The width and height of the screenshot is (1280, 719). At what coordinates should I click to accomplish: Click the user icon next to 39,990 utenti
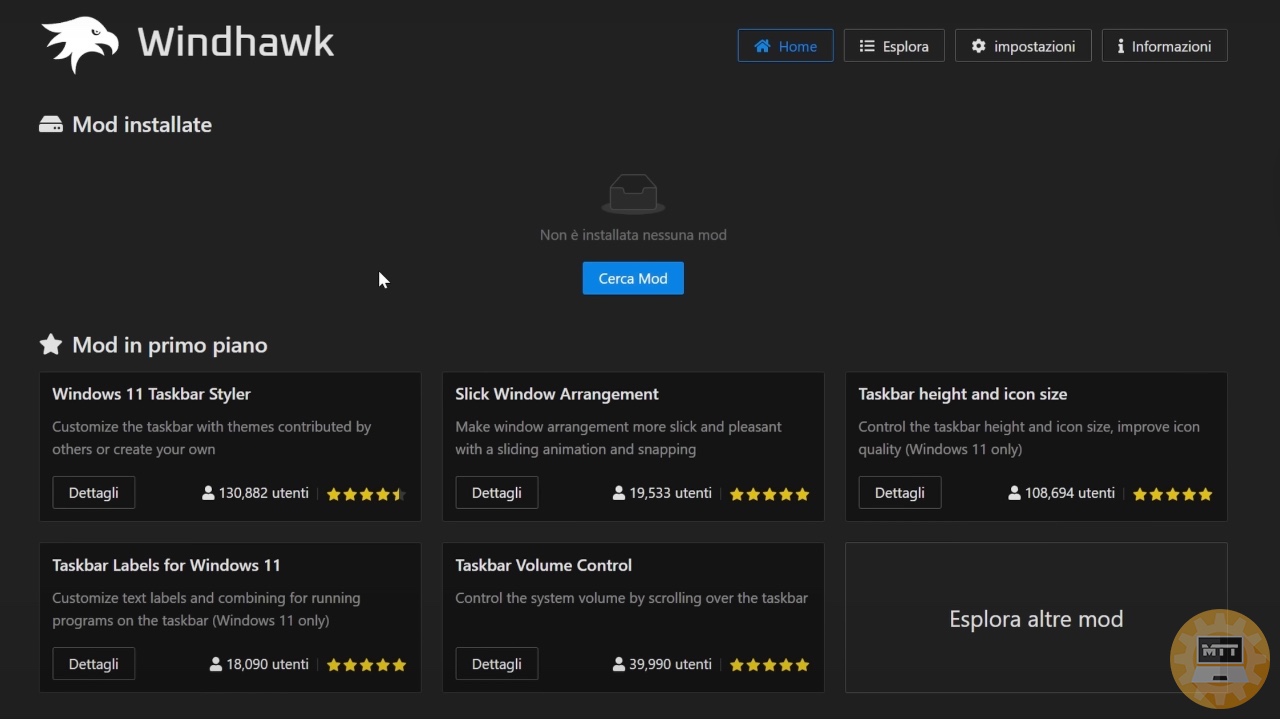pyautogui.click(x=619, y=664)
